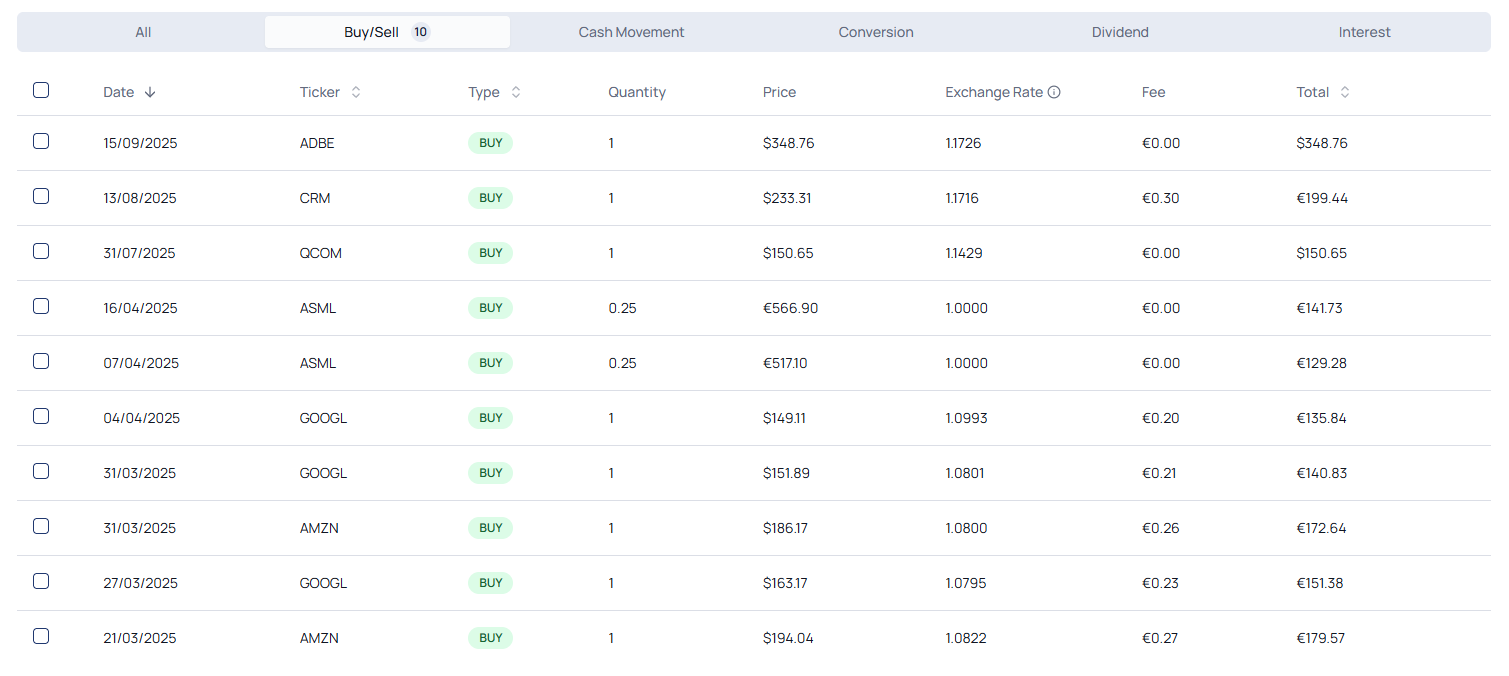Check the ASML 07/04/2025 row checkbox
The height and width of the screenshot is (676, 1509).
(41, 361)
